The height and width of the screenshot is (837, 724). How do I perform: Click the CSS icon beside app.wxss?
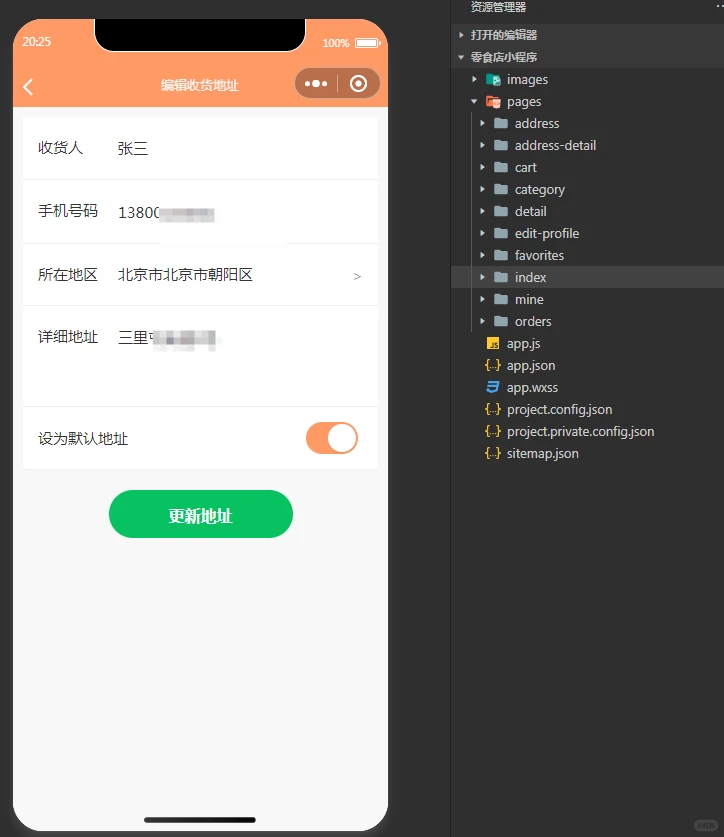click(493, 387)
